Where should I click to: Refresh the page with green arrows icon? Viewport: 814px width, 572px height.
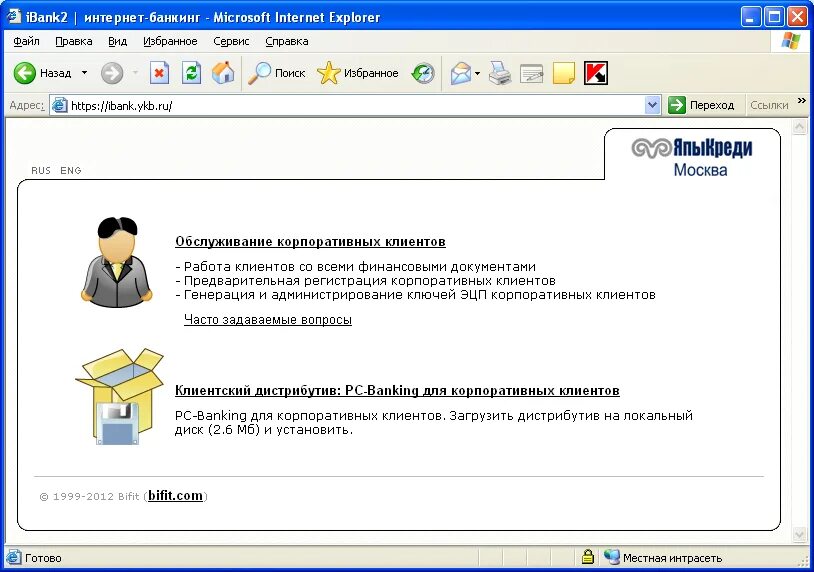click(191, 73)
